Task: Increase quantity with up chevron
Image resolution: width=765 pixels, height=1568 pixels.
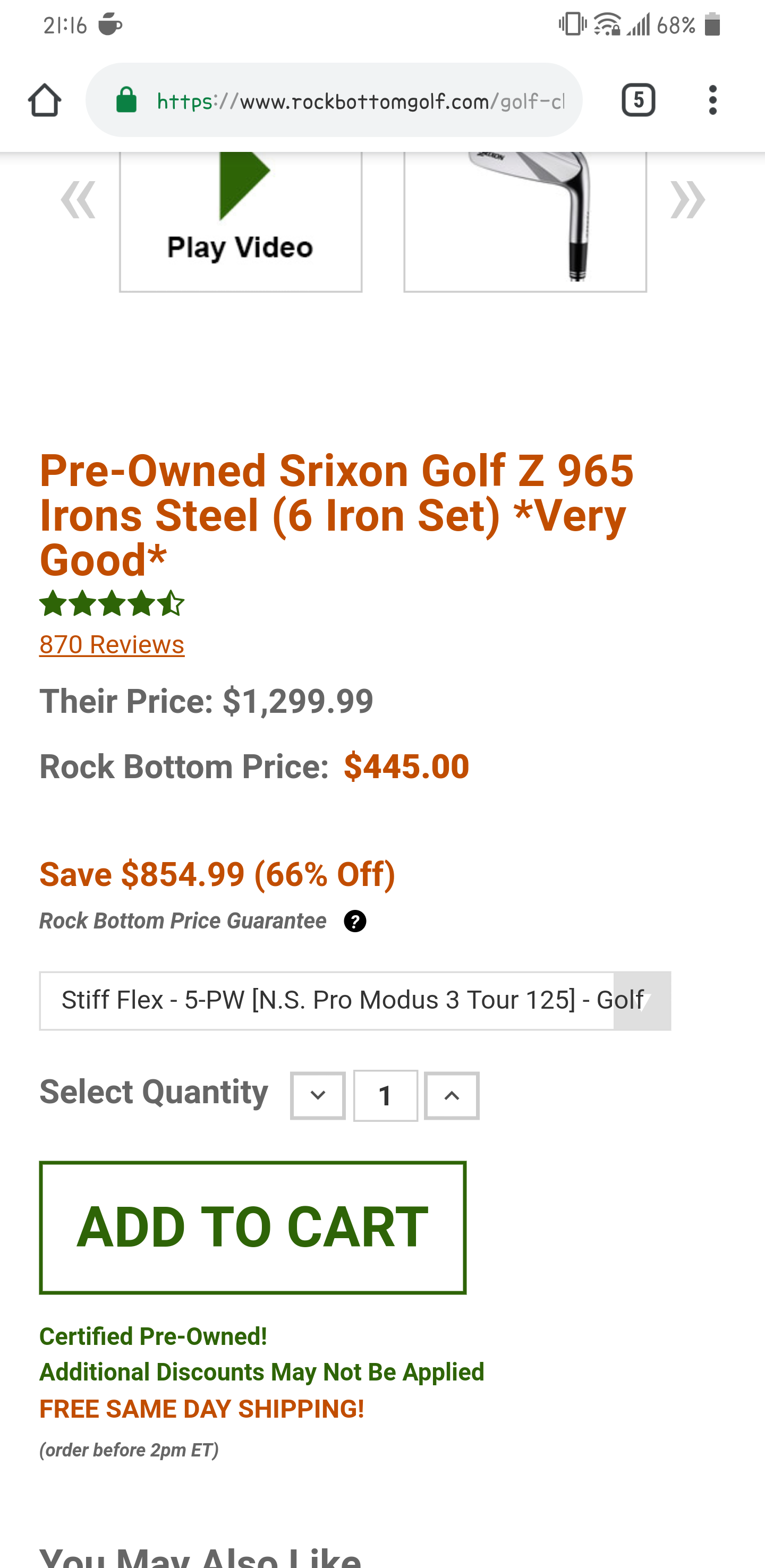Action: (x=452, y=1096)
